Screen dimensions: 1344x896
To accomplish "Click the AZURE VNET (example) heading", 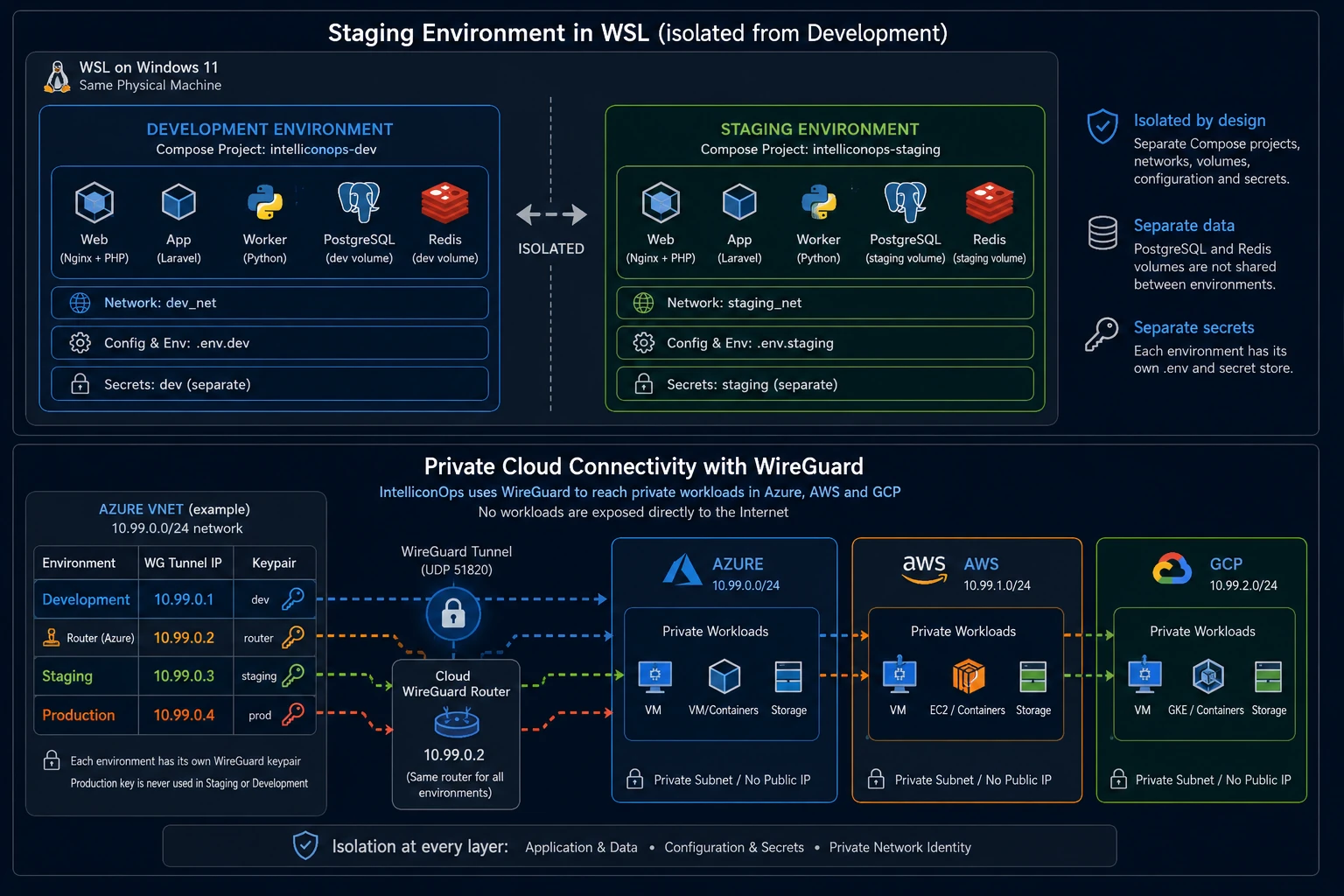I will coord(174,509).
